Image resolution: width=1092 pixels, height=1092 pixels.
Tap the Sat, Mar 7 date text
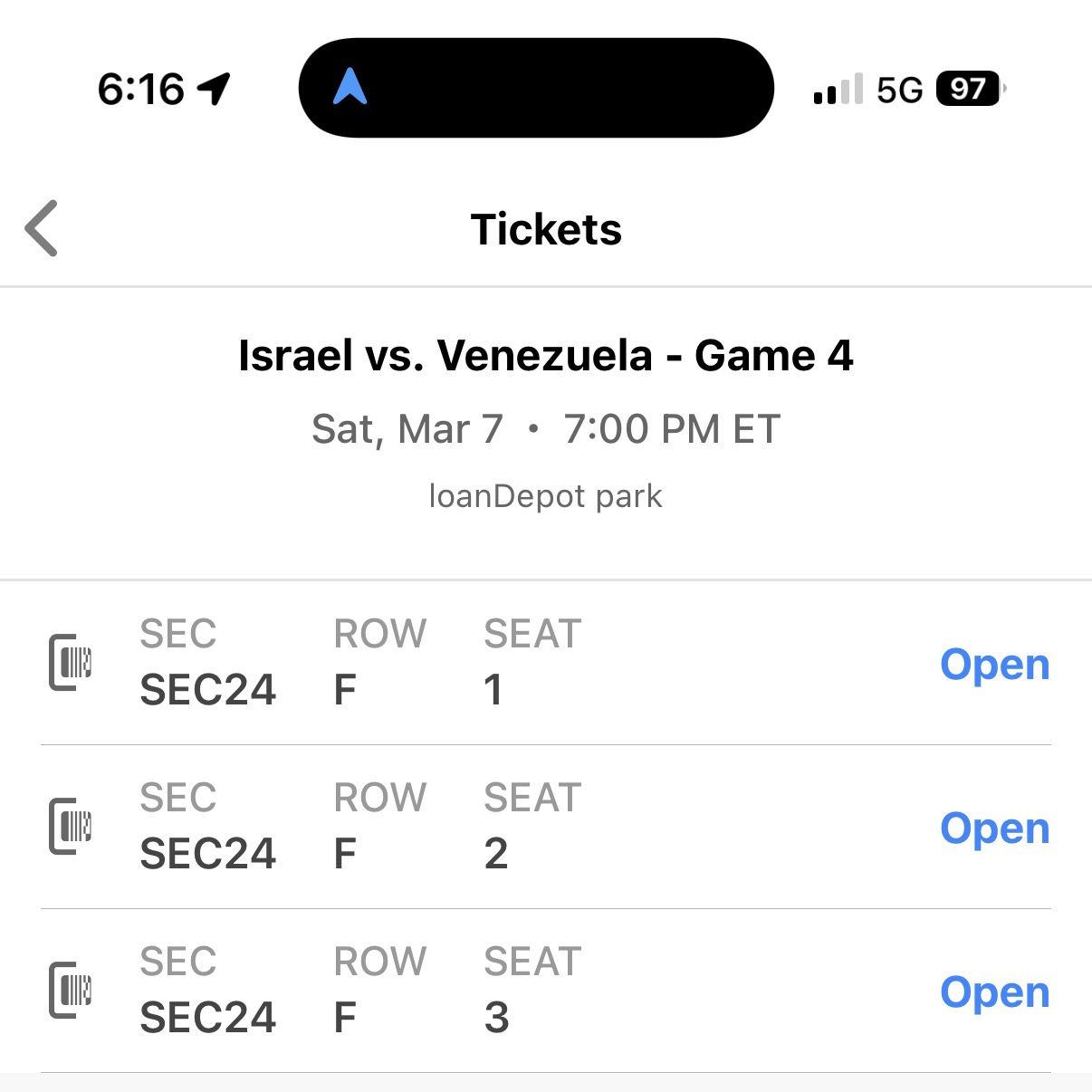click(x=407, y=429)
